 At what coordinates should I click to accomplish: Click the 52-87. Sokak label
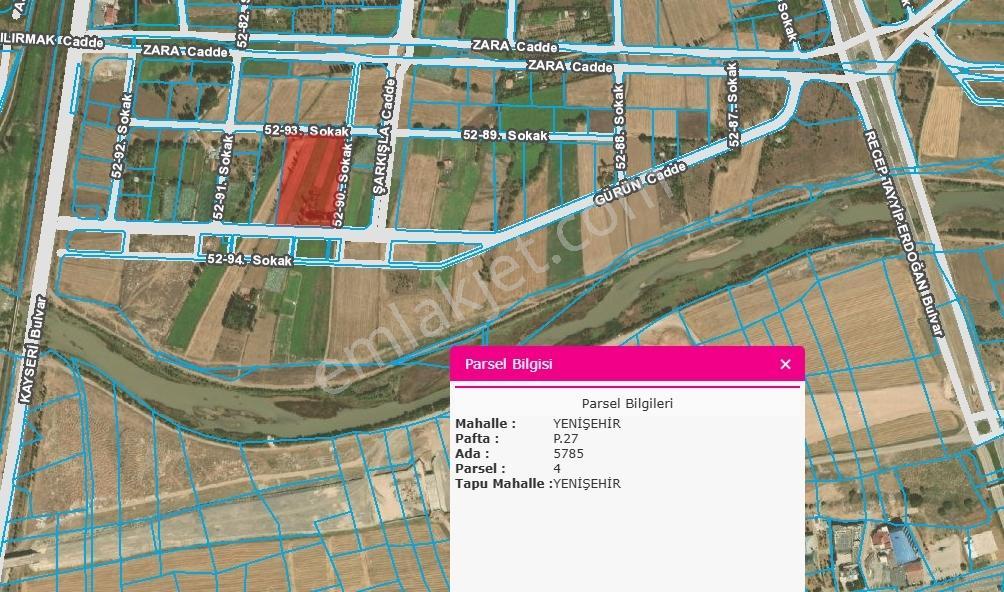(733, 104)
